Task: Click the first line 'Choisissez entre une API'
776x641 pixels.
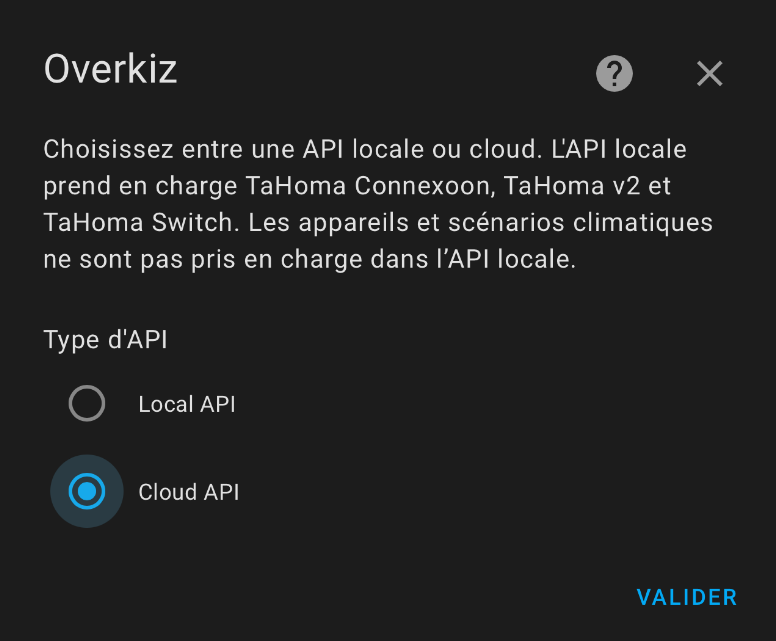Action: click(x=365, y=149)
